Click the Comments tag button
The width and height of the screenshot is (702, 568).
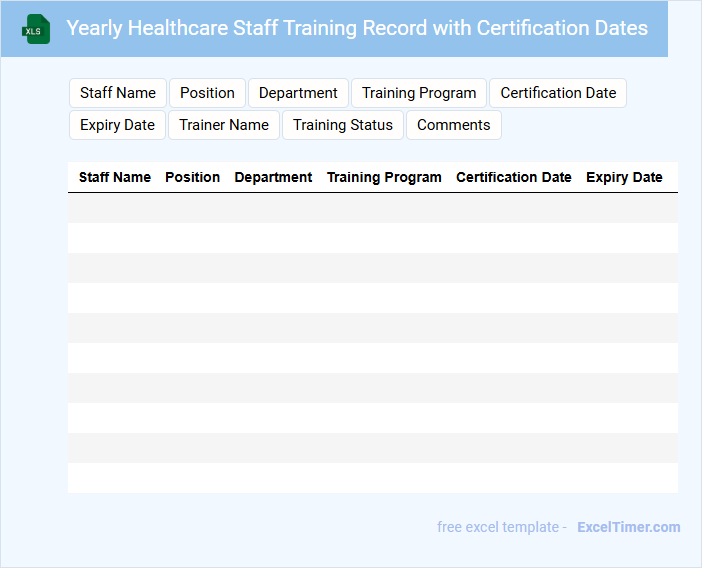pyautogui.click(x=453, y=125)
